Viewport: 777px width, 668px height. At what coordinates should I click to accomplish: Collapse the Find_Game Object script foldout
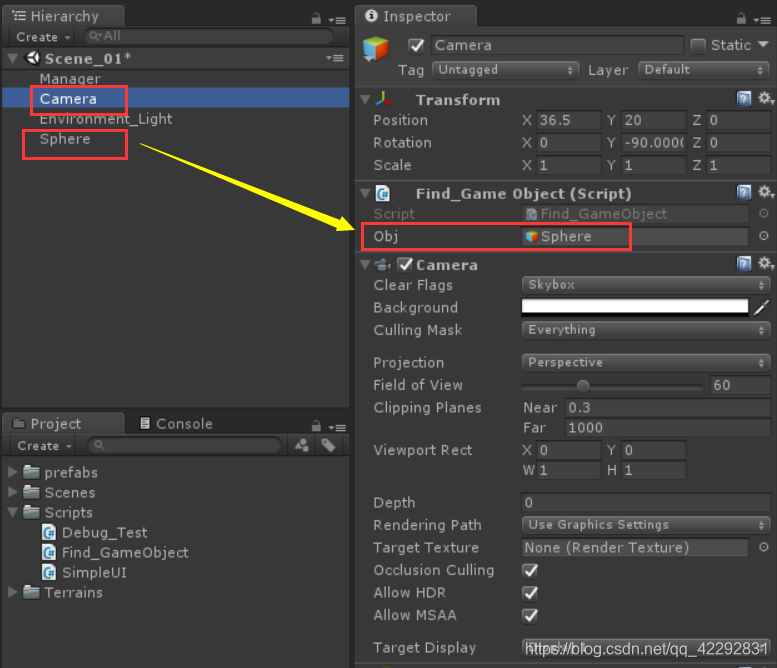point(366,193)
